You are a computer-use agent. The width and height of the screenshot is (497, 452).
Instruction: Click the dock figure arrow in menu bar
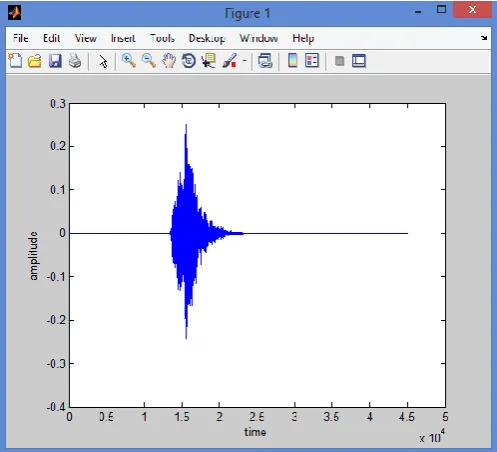(484, 38)
